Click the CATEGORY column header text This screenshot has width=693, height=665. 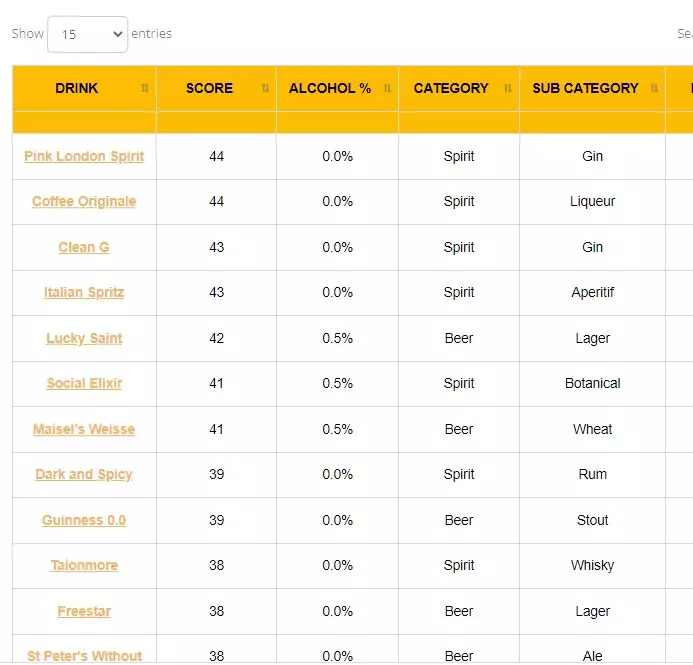(x=451, y=88)
